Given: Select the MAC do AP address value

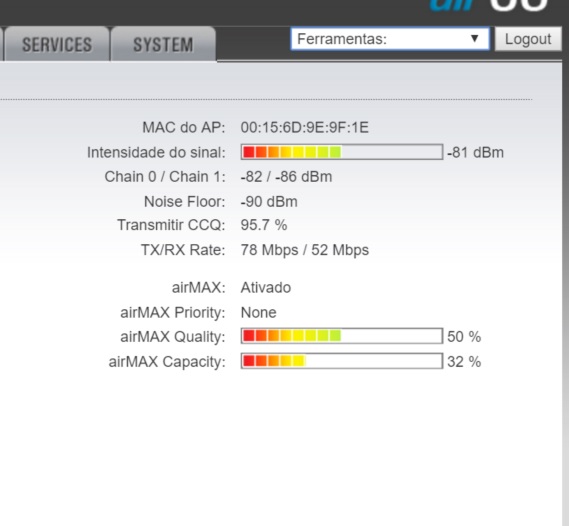Looking at the screenshot, I should [x=305, y=128].
